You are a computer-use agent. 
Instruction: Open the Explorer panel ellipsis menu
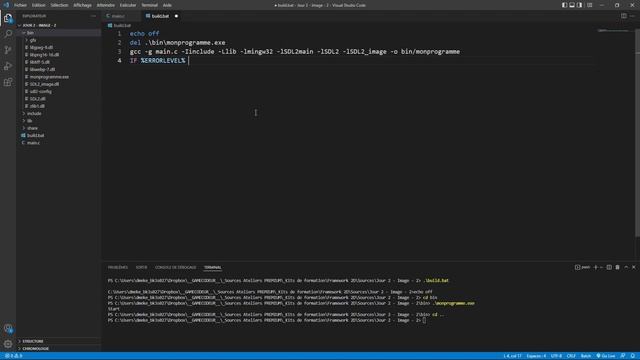point(93,16)
